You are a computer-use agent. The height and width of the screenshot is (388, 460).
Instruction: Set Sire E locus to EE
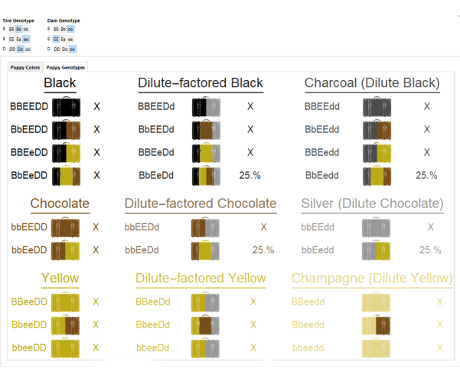click(11, 39)
